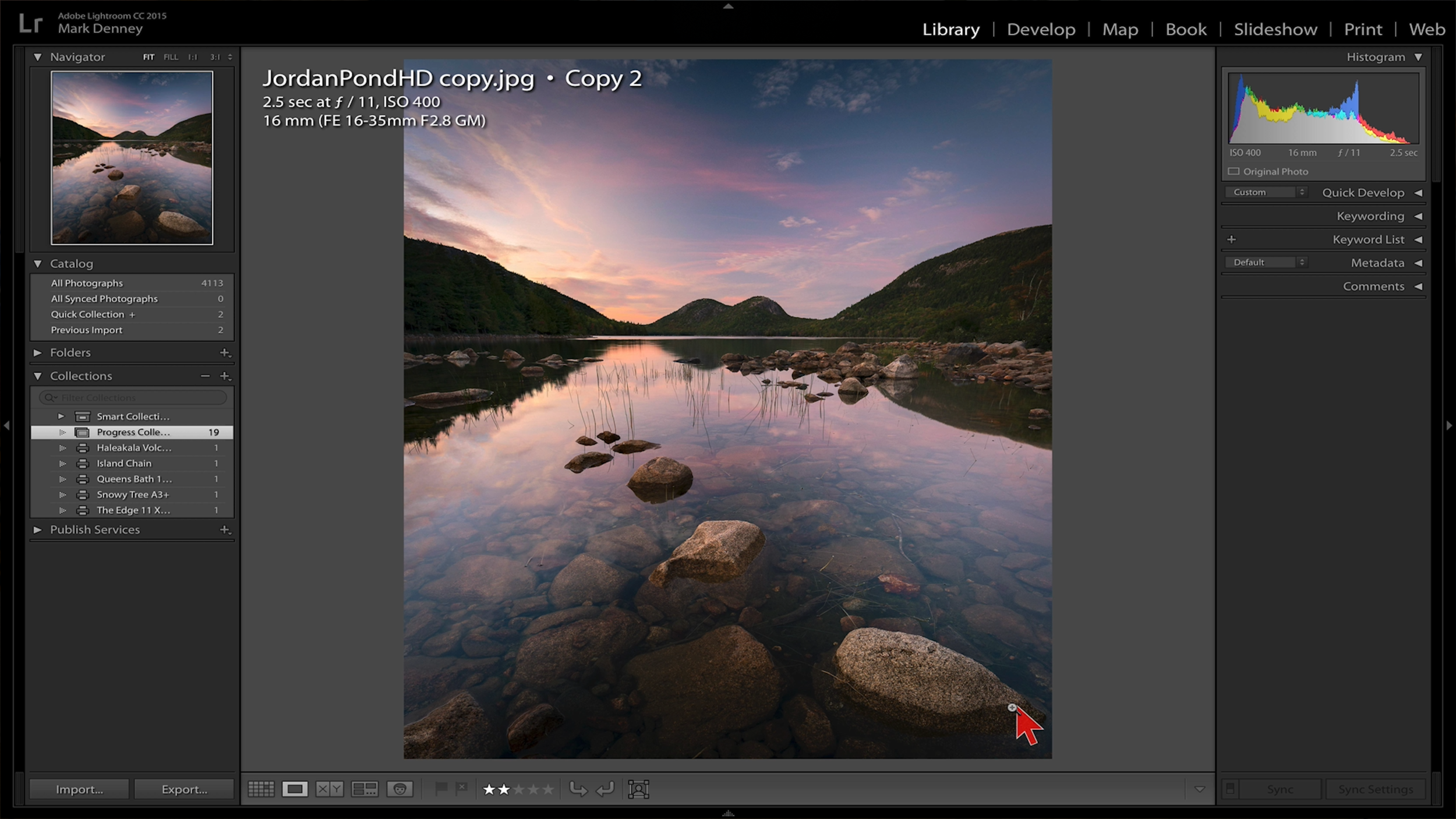The height and width of the screenshot is (819, 1456).
Task: Add folder with Folders plus icon
Action: [225, 352]
